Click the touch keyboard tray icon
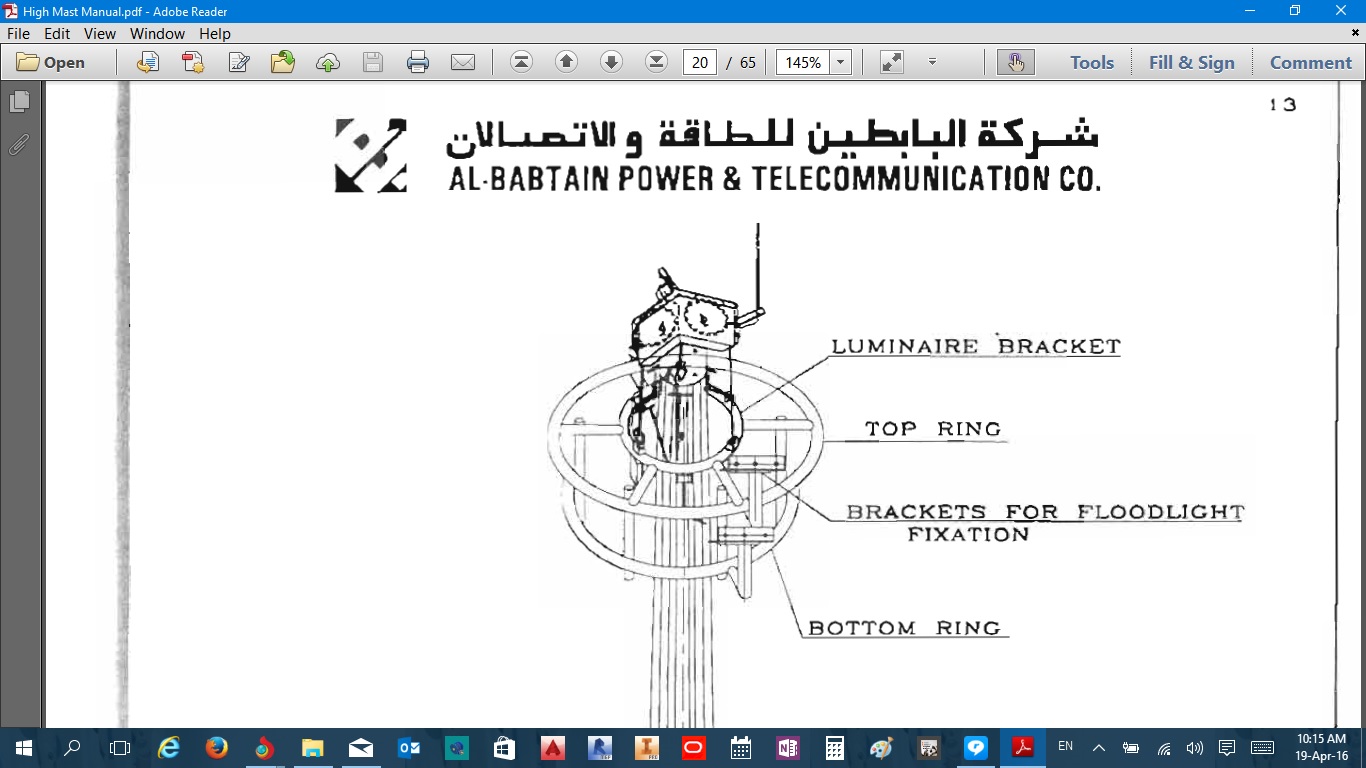 (x=1262, y=747)
